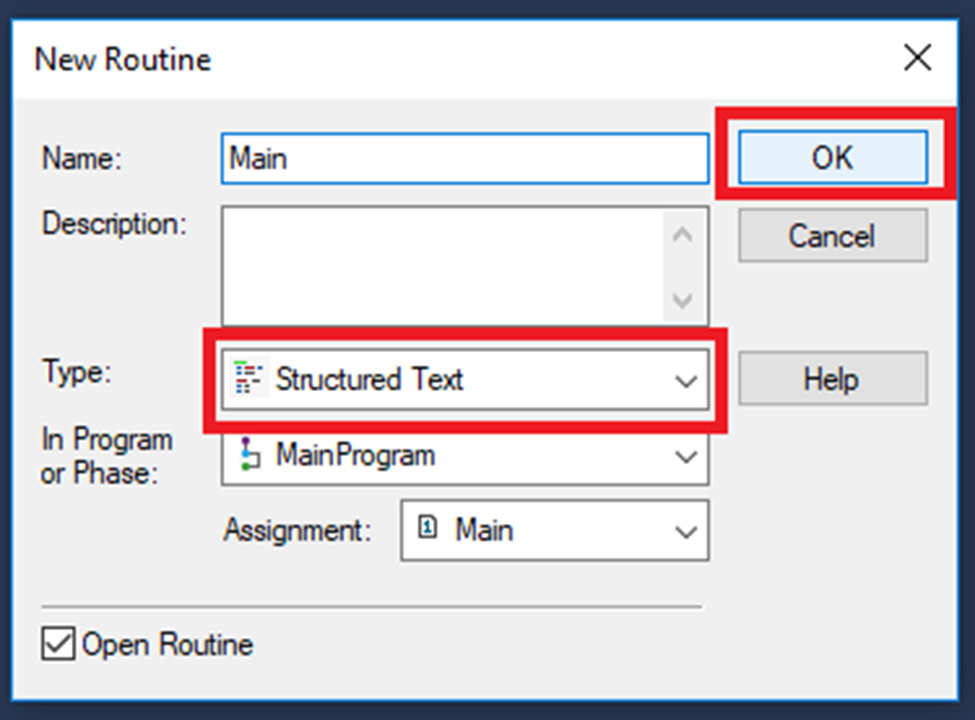Click the Main assignment routine icon
Image resolution: width=975 pixels, height=720 pixels.
[427, 529]
